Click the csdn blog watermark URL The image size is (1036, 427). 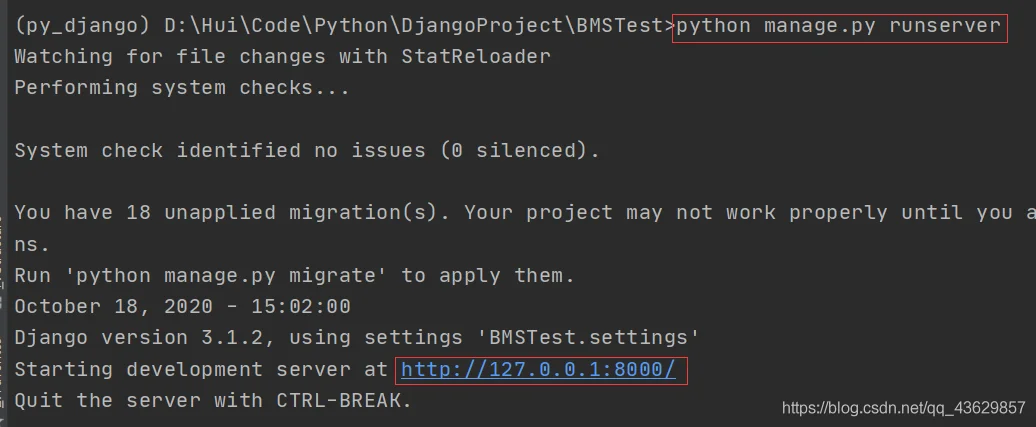coord(903,408)
